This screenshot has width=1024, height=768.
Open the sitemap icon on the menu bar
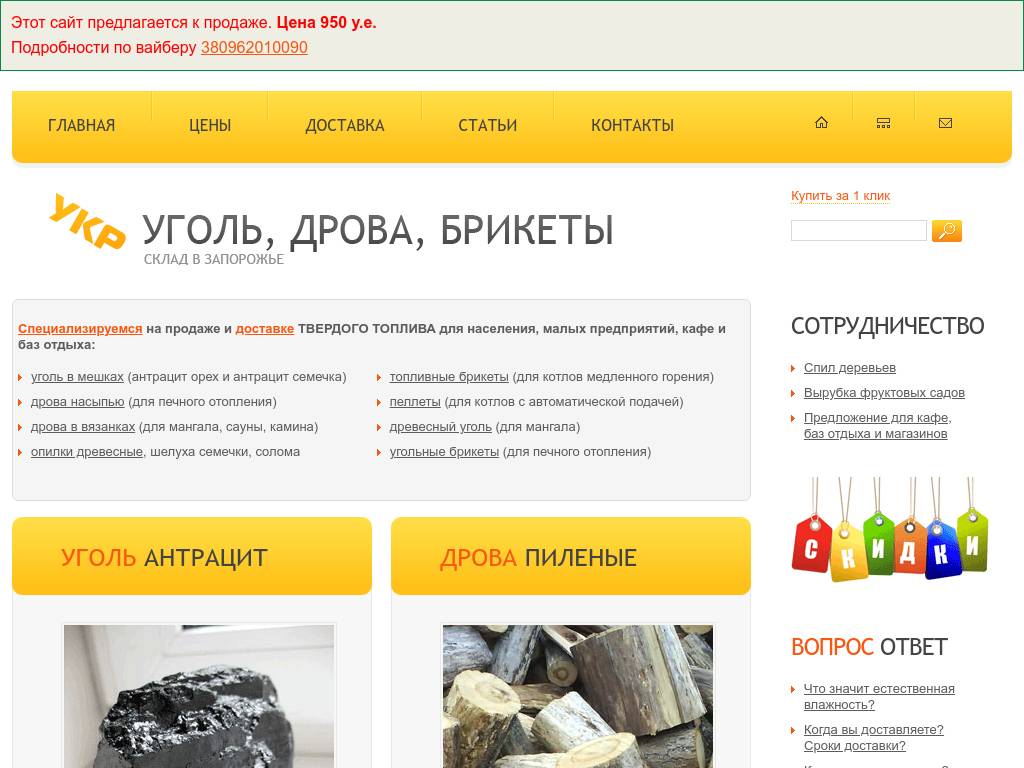883,122
